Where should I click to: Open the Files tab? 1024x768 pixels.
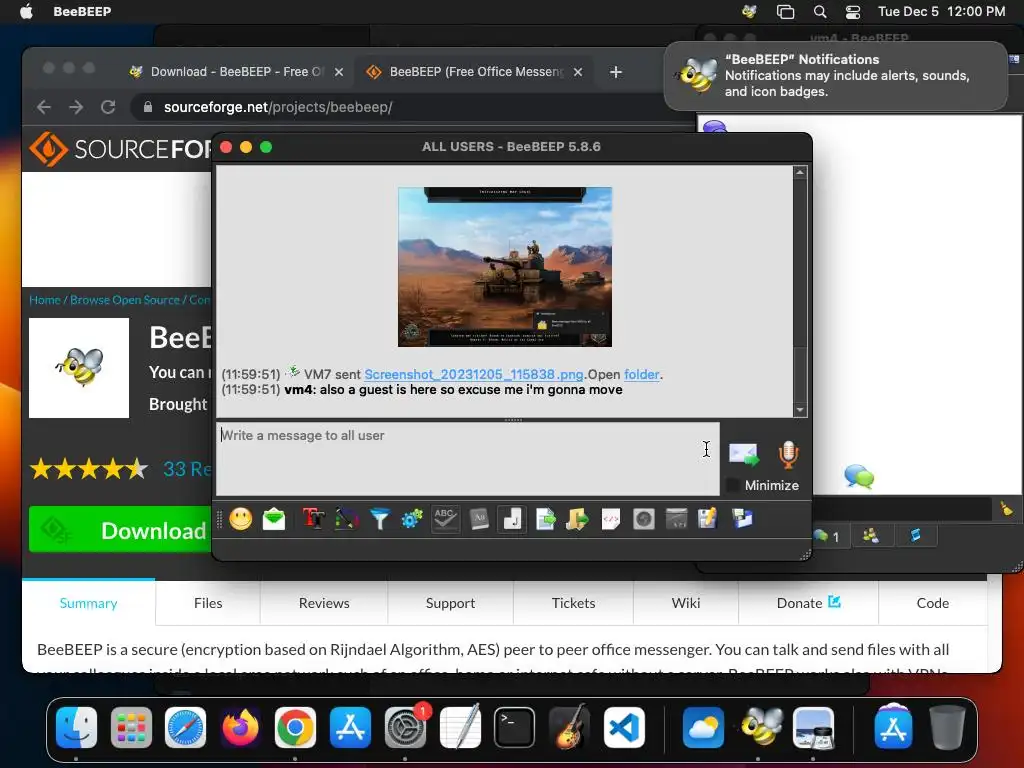[x=208, y=603]
